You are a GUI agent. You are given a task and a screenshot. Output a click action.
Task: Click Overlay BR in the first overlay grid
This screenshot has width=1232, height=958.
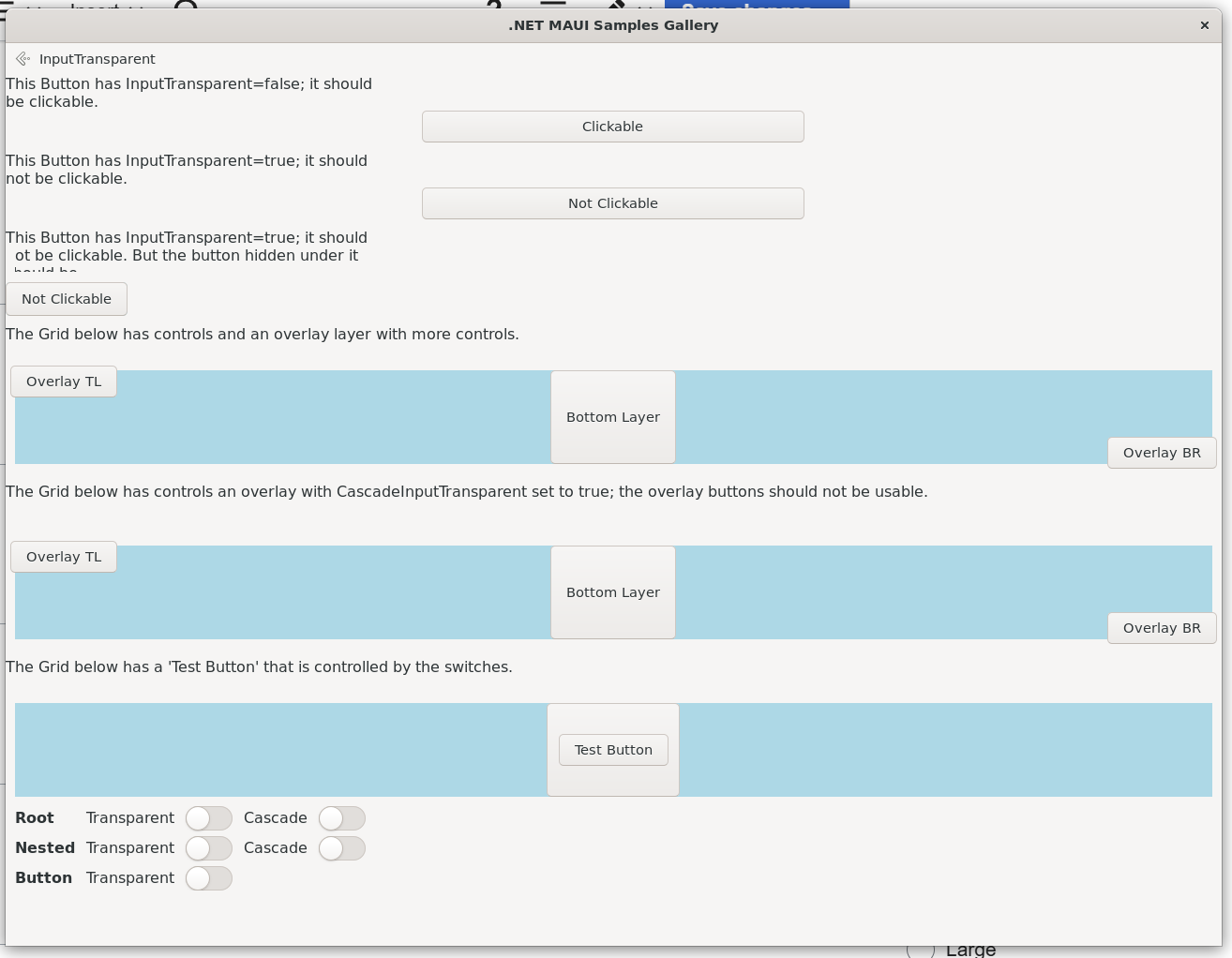(x=1161, y=453)
